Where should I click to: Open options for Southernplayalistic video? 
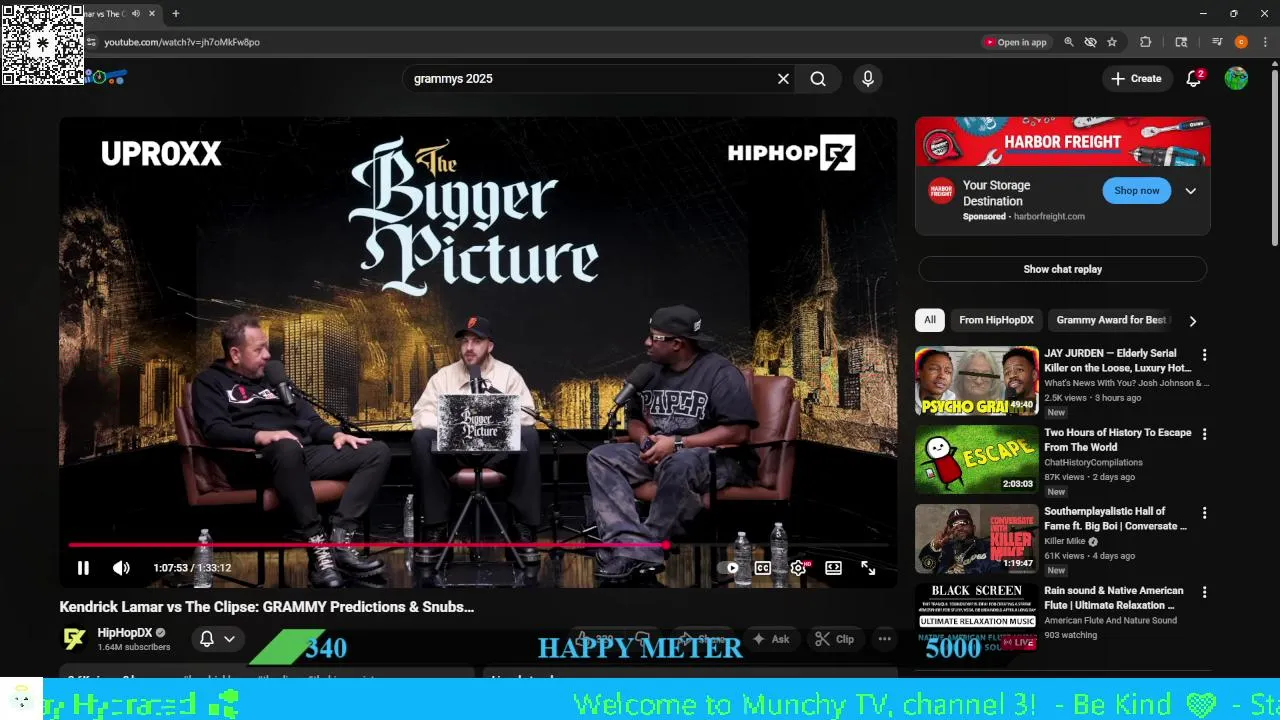click(x=1204, y=513)
